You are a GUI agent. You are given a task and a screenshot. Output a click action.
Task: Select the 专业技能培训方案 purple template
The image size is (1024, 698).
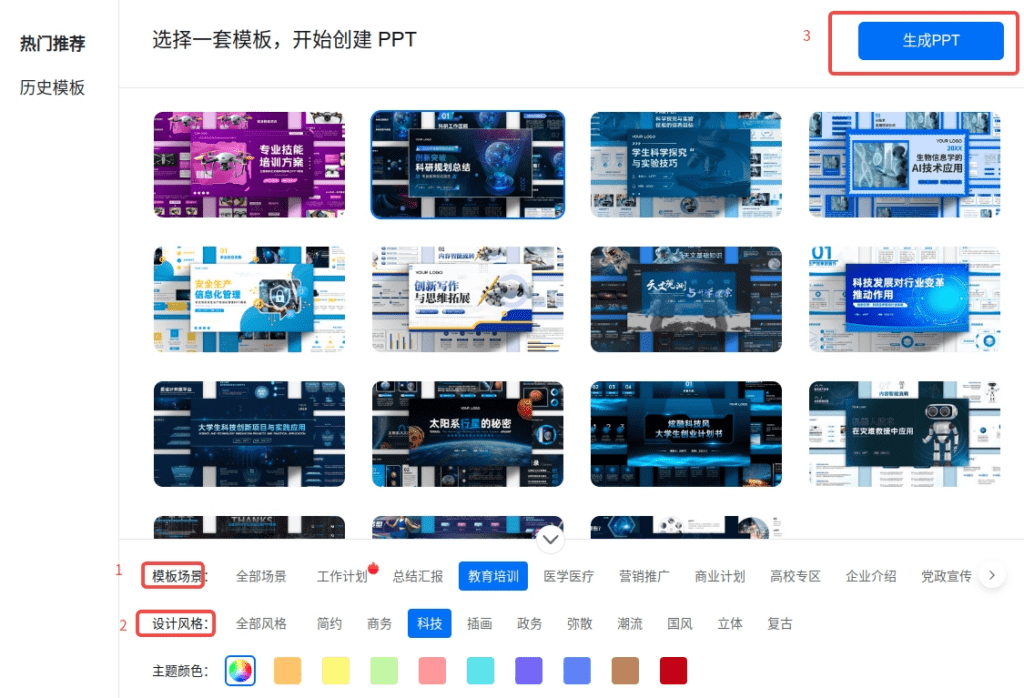249,165
